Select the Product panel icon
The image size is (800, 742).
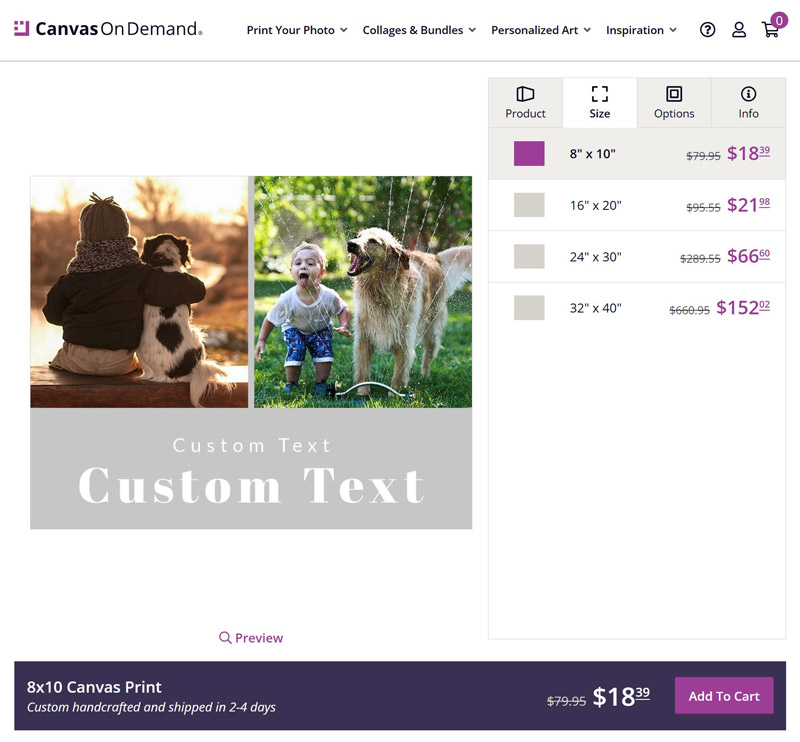click(x=525, y=94)
